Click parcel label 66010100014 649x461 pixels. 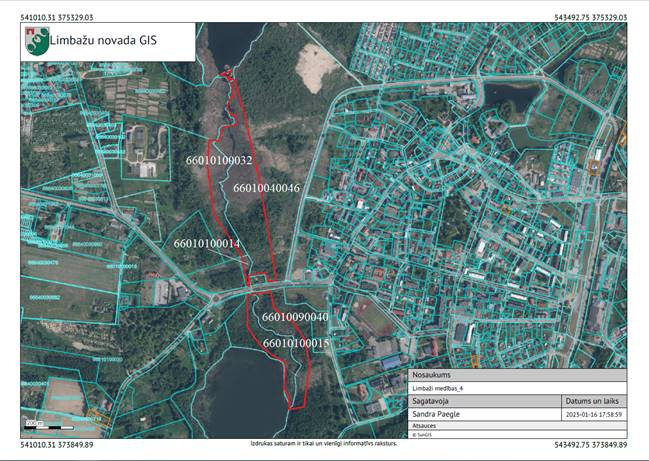pos(207,243)
